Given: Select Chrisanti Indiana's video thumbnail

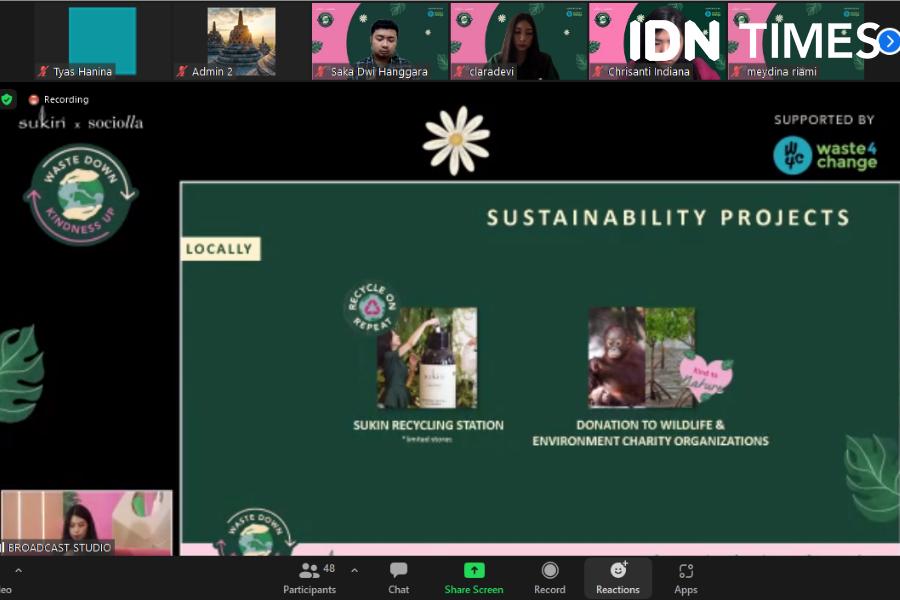Looking at the screenshot, I should point(657,41).
